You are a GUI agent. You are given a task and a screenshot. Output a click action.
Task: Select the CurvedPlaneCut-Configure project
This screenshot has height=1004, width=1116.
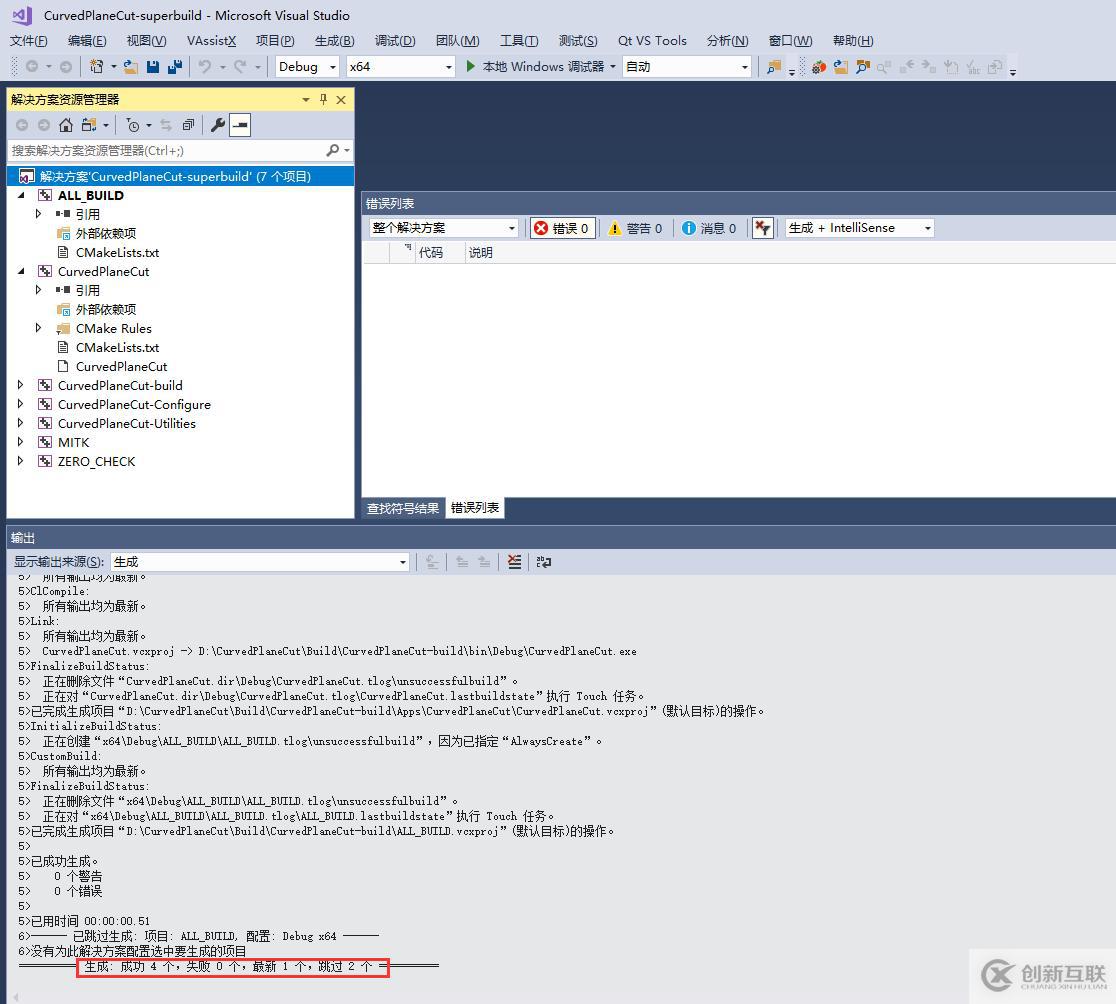coord(134,404)
